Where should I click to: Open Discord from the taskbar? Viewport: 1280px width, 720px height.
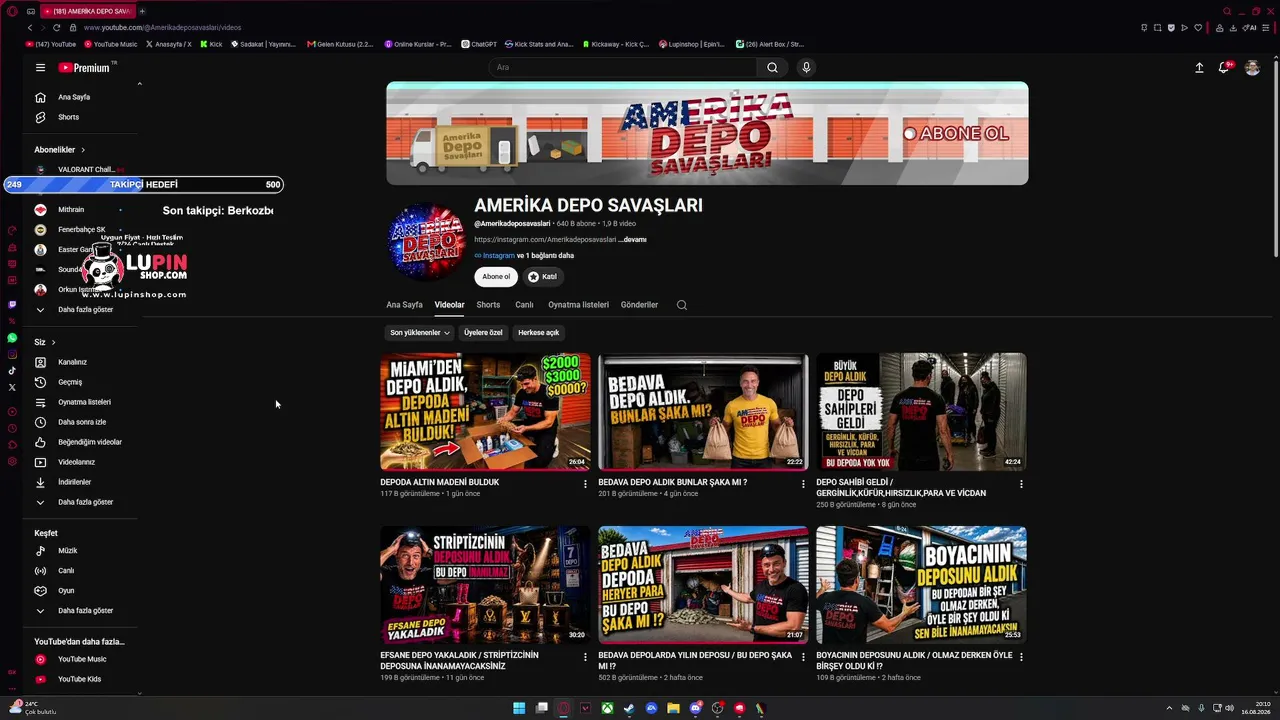[696, 708]
